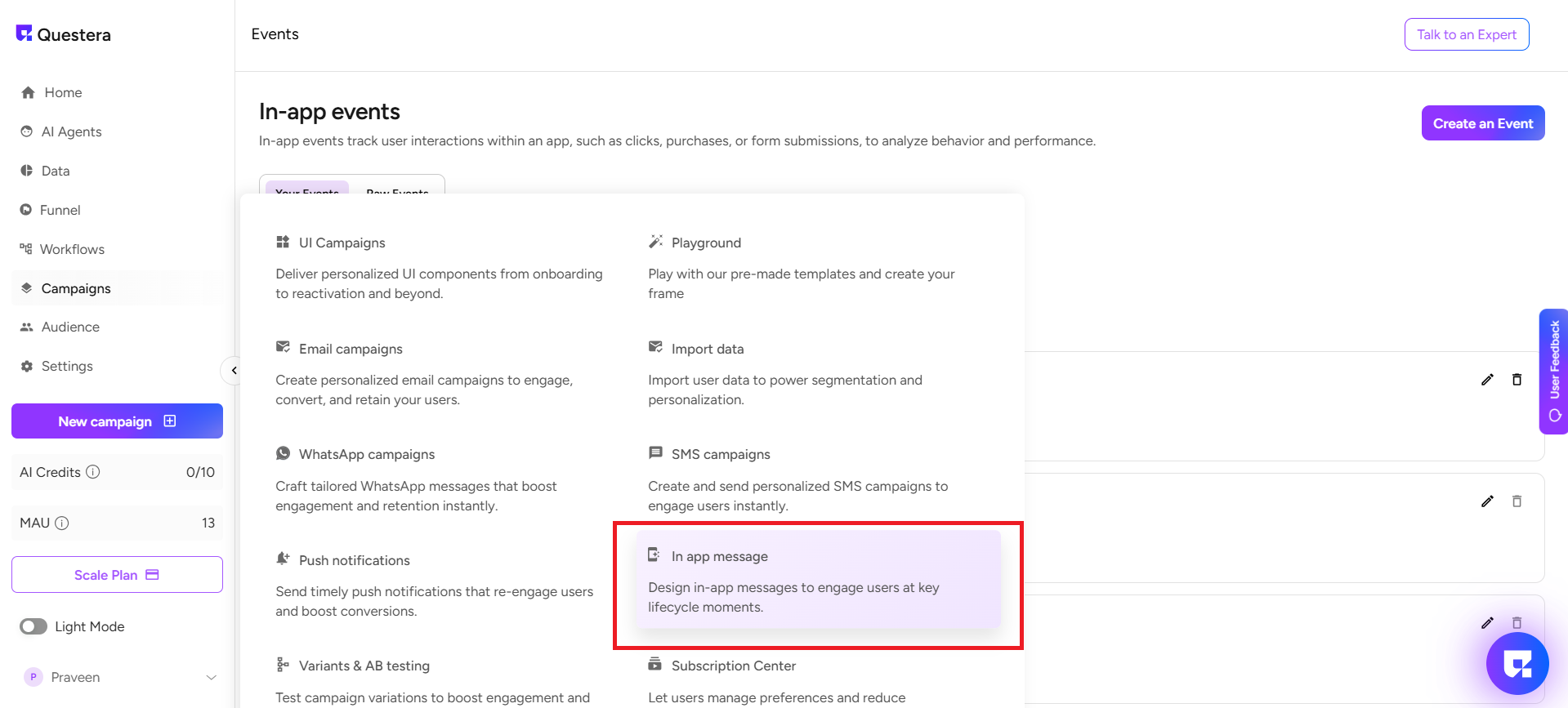Go to Funnel in the sidebar

tap(60, 210)
